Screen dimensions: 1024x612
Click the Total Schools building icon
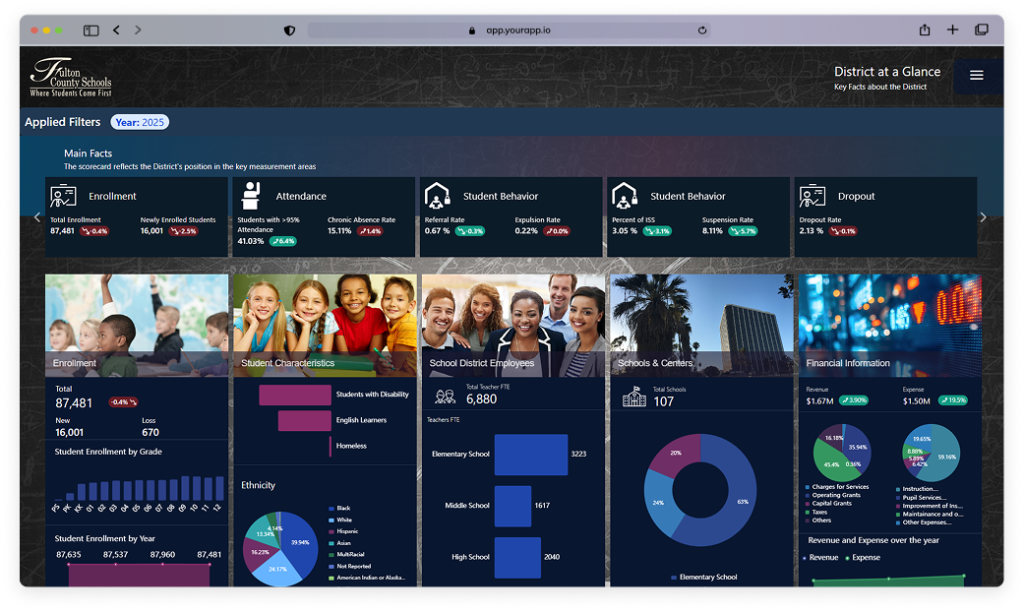[x=634, y=398]
